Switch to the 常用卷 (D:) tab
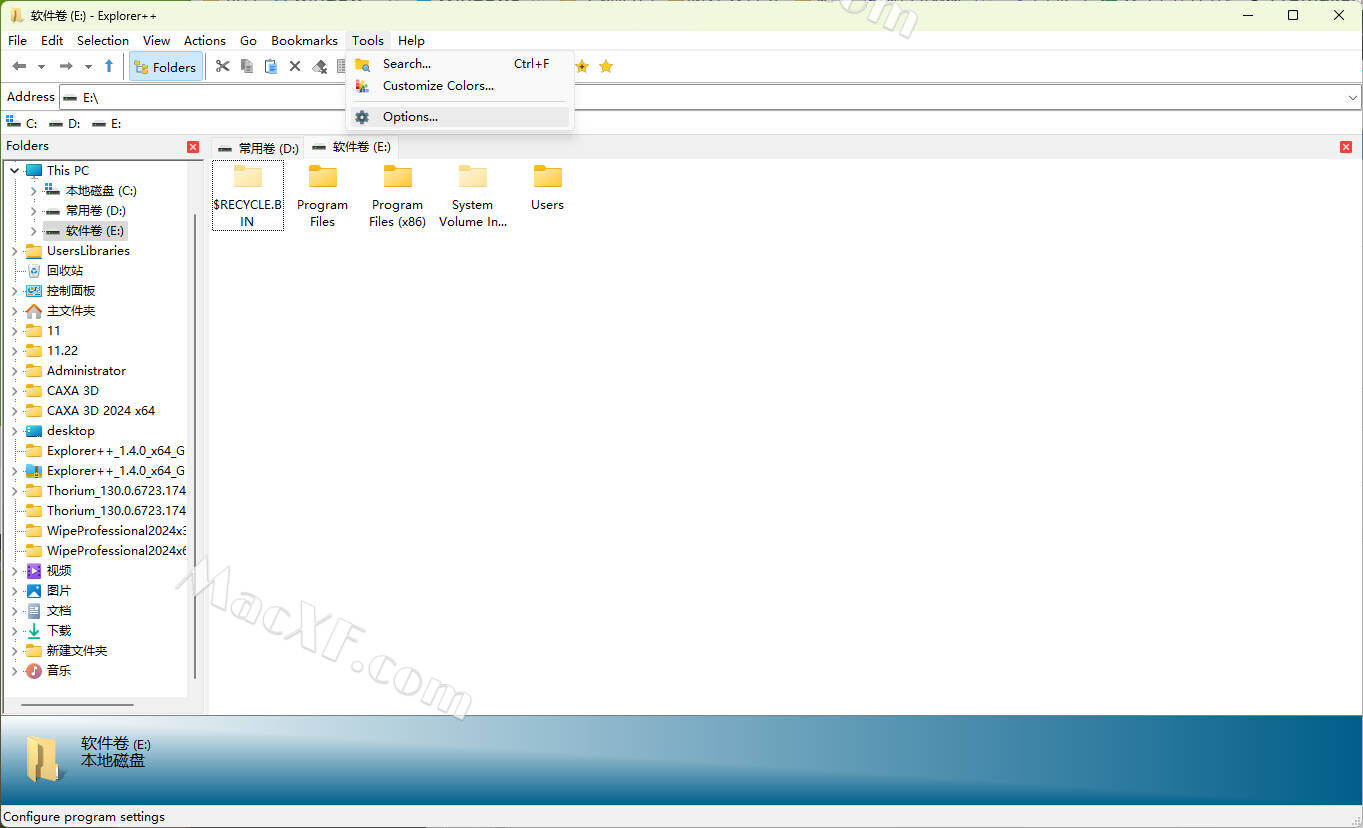 [259, 148]
